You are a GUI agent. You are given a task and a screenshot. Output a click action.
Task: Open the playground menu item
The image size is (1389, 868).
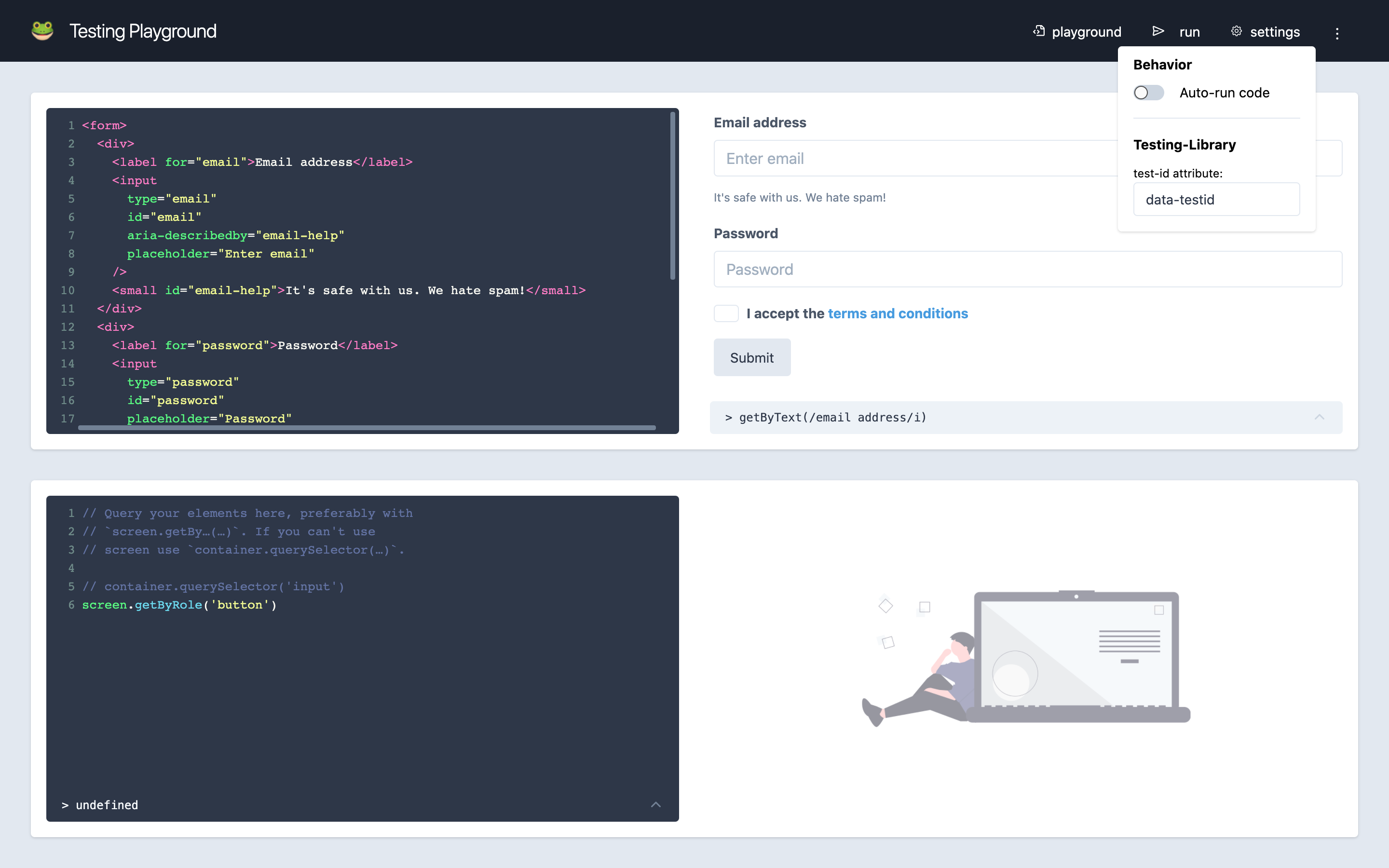pos(1086,32)
